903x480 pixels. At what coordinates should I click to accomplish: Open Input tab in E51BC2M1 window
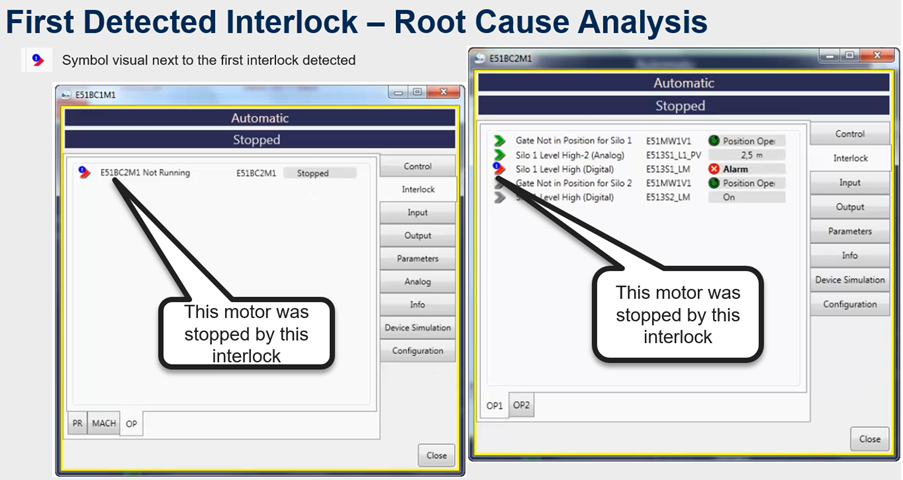click(x=849, y=183)
